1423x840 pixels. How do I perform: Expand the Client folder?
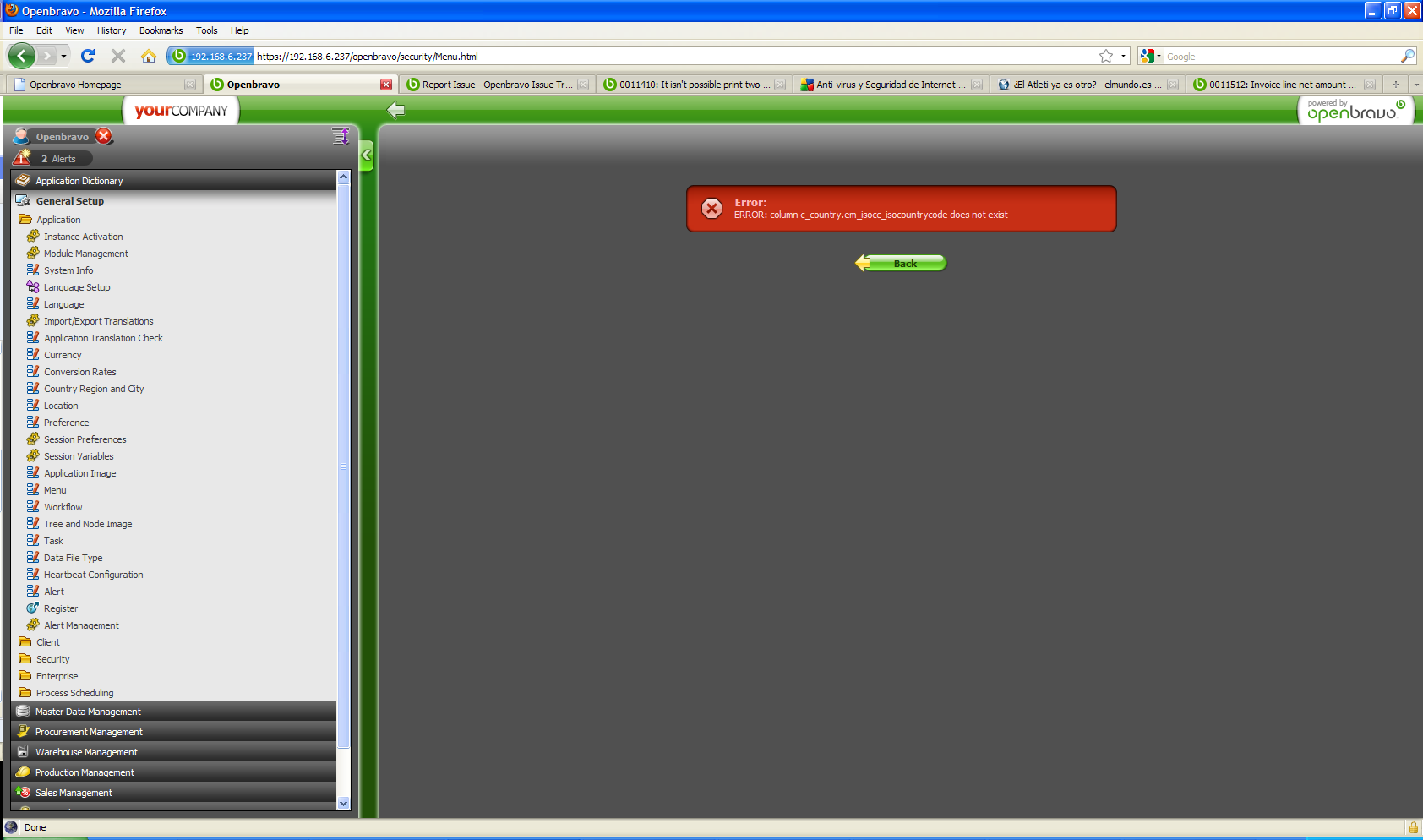coord(25,641)
